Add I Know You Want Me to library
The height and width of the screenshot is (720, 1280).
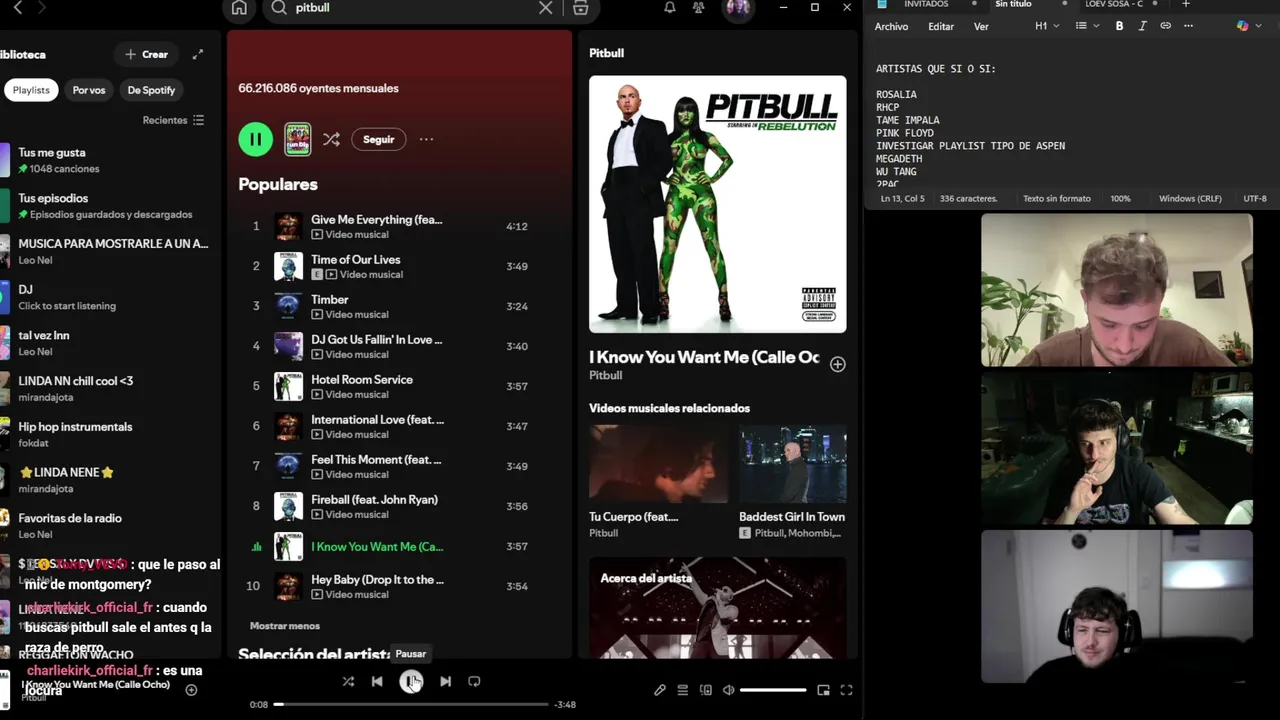837,364
